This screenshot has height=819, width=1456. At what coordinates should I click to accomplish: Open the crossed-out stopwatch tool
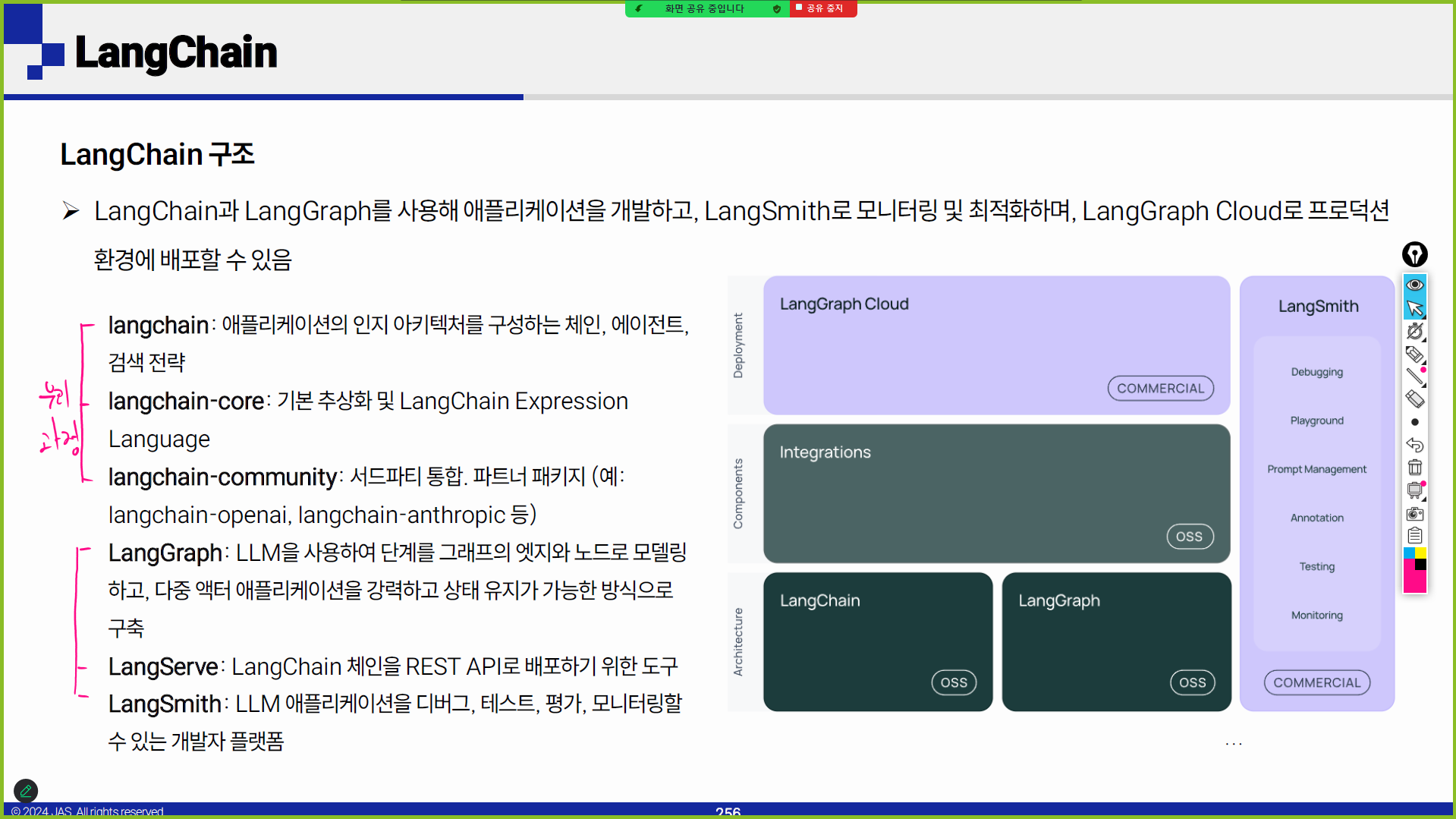pyautogui.click(x=1414, y=331)
